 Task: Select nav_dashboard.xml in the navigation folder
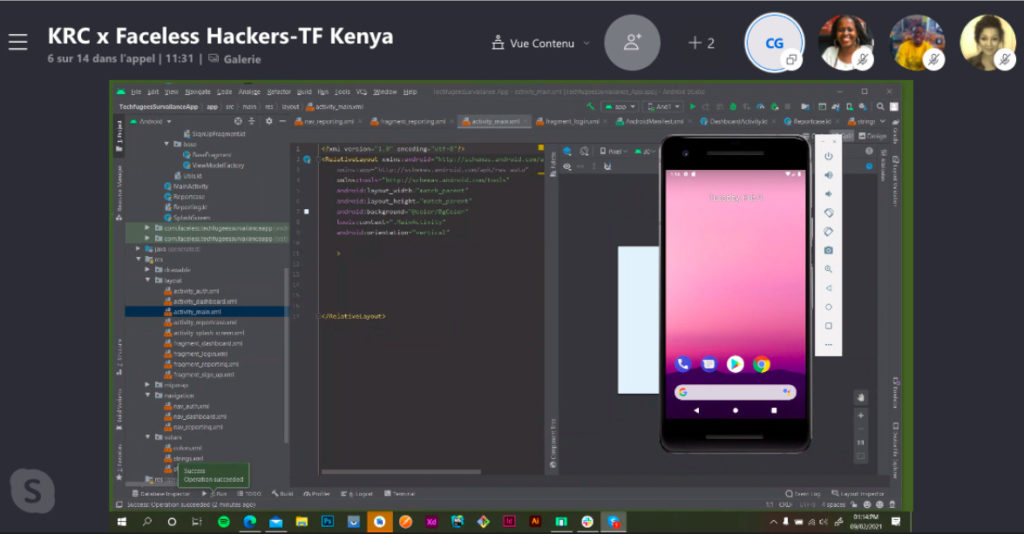click(x=195, y=416)
